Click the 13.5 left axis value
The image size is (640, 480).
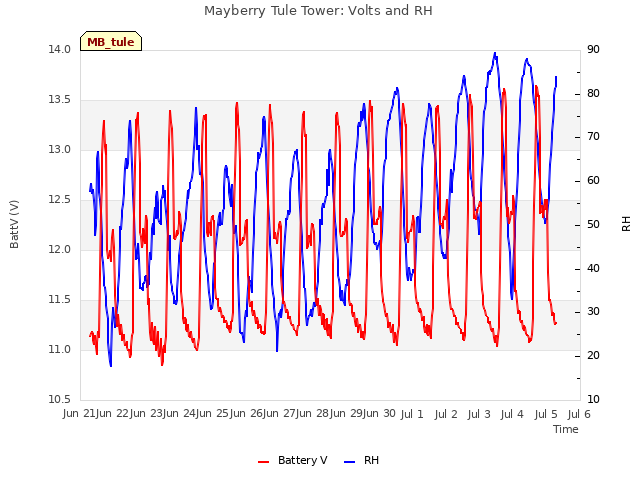click(60, 100)
